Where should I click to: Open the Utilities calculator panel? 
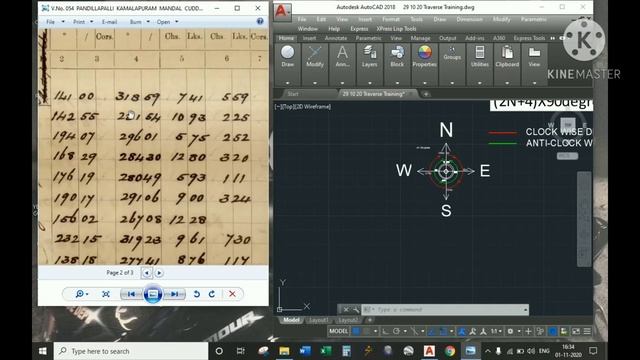[x=480, y=57]
